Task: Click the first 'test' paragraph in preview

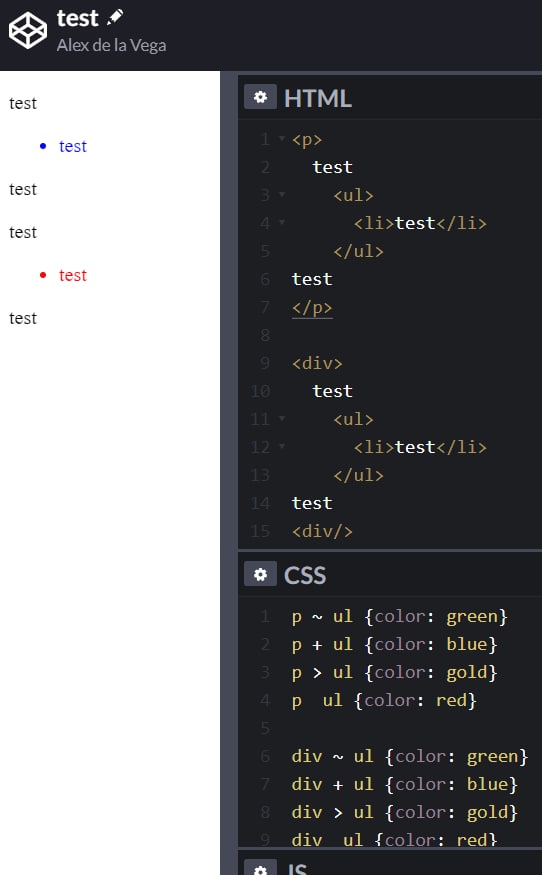Action: pyautogui.click(x=23, y=104)
